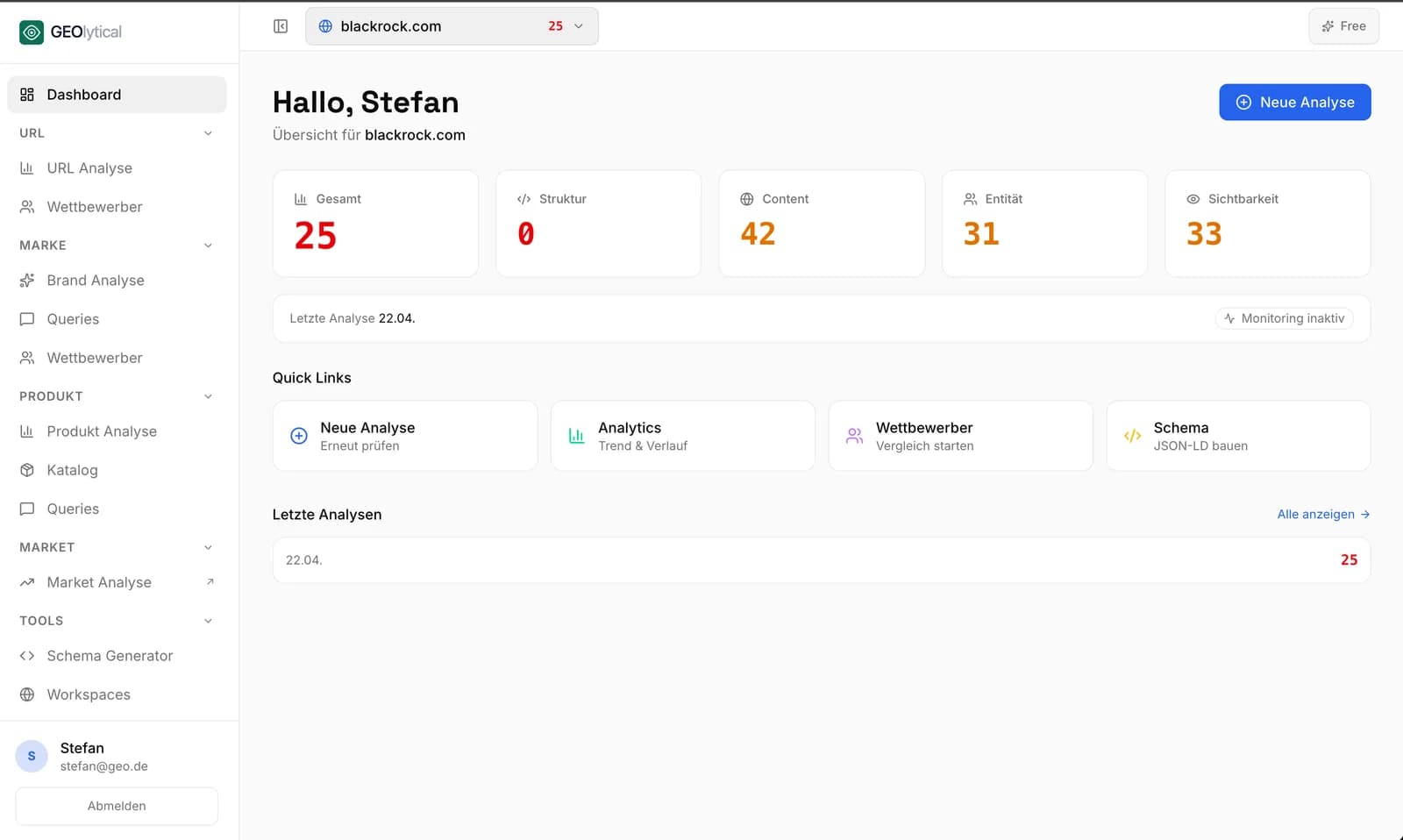
Task: Click the eye icon in Sichtbarkeit card
Action: [1193, 199]
